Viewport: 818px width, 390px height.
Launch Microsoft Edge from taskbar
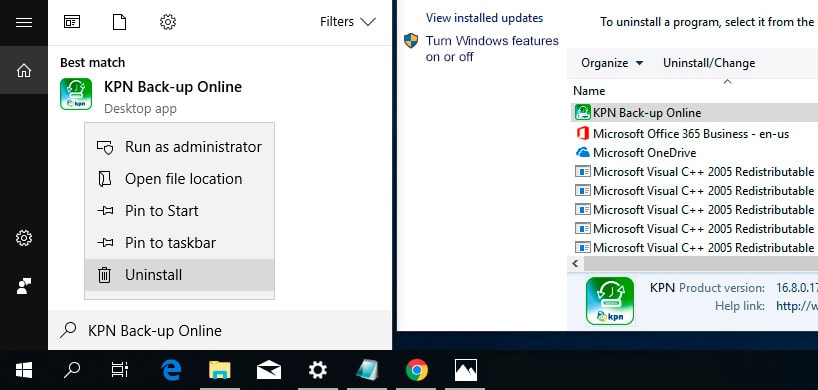tap(171, 370)
